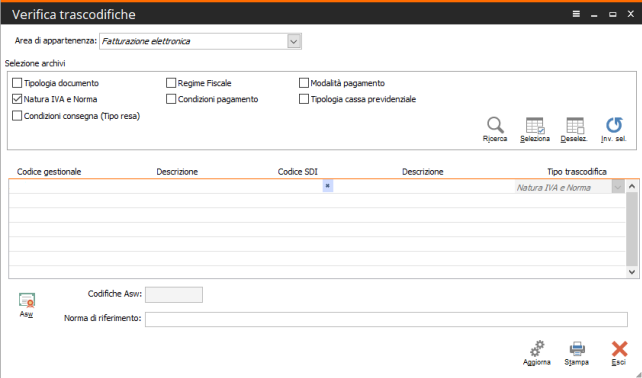Click the grid scrollbar down arrow
The image size is (642, 378).
(632, 272)
